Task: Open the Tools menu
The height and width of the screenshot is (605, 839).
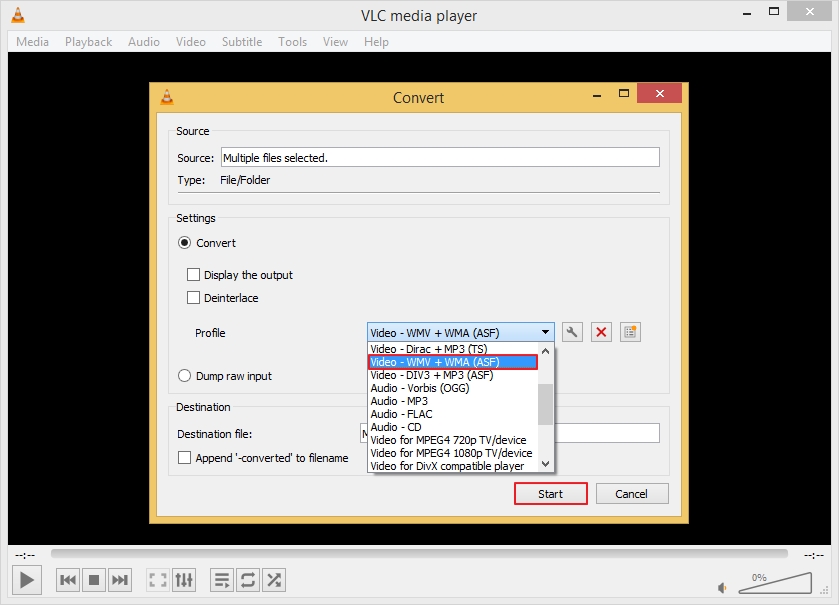Action: [292, 42]
